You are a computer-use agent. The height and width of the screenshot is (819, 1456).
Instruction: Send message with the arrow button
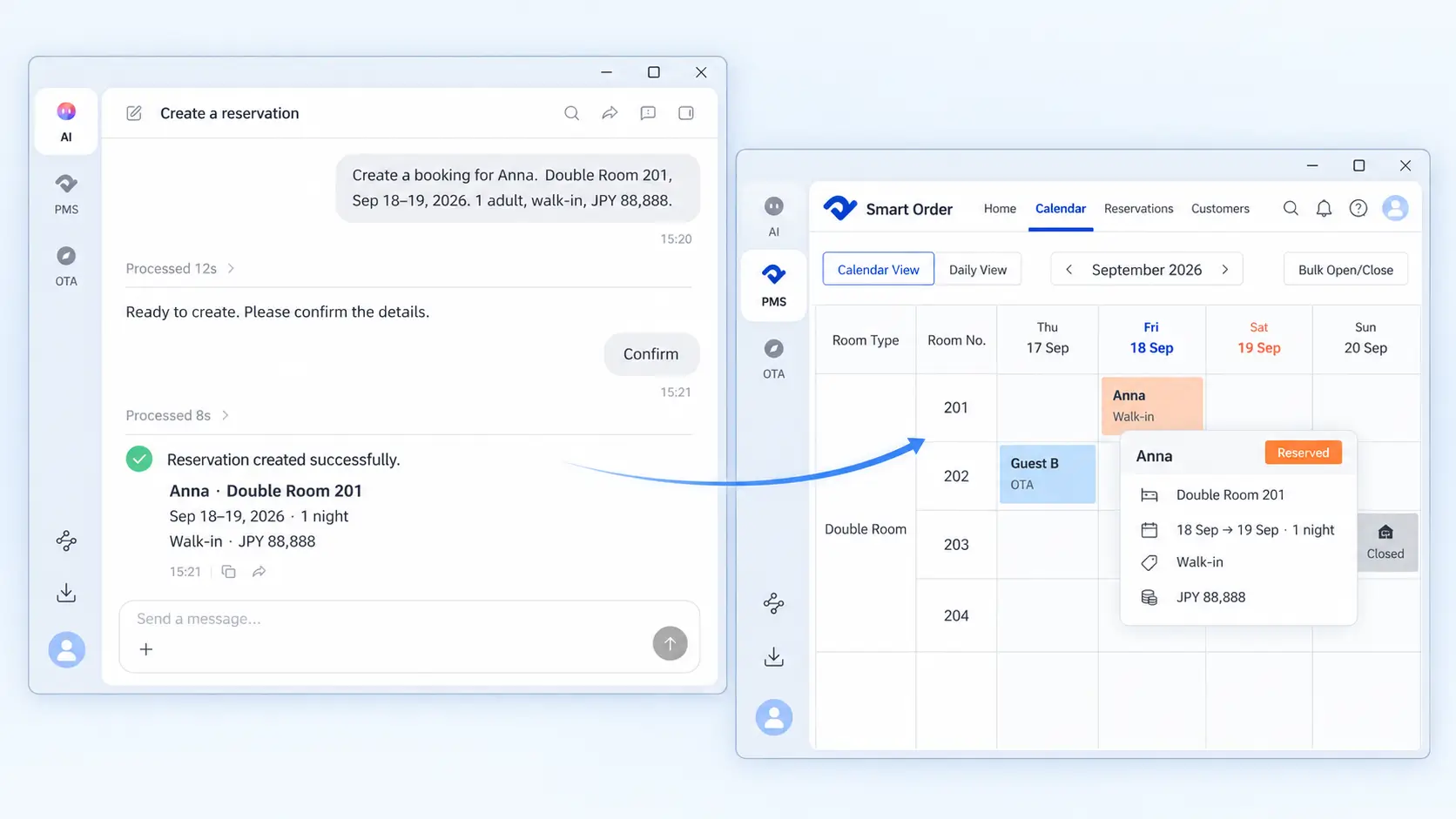670,643
